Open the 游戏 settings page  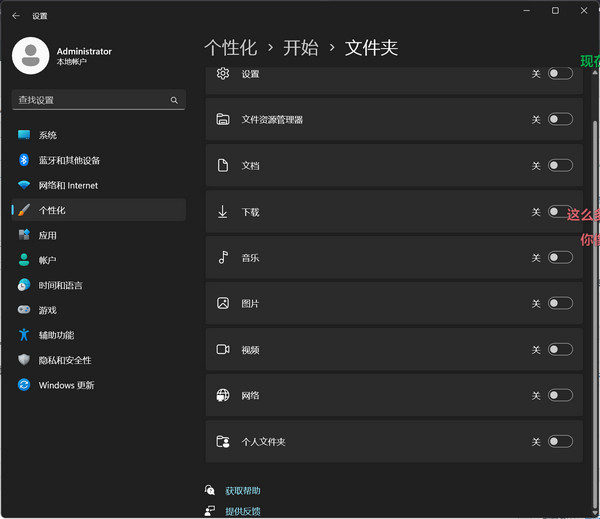[99, 310]
